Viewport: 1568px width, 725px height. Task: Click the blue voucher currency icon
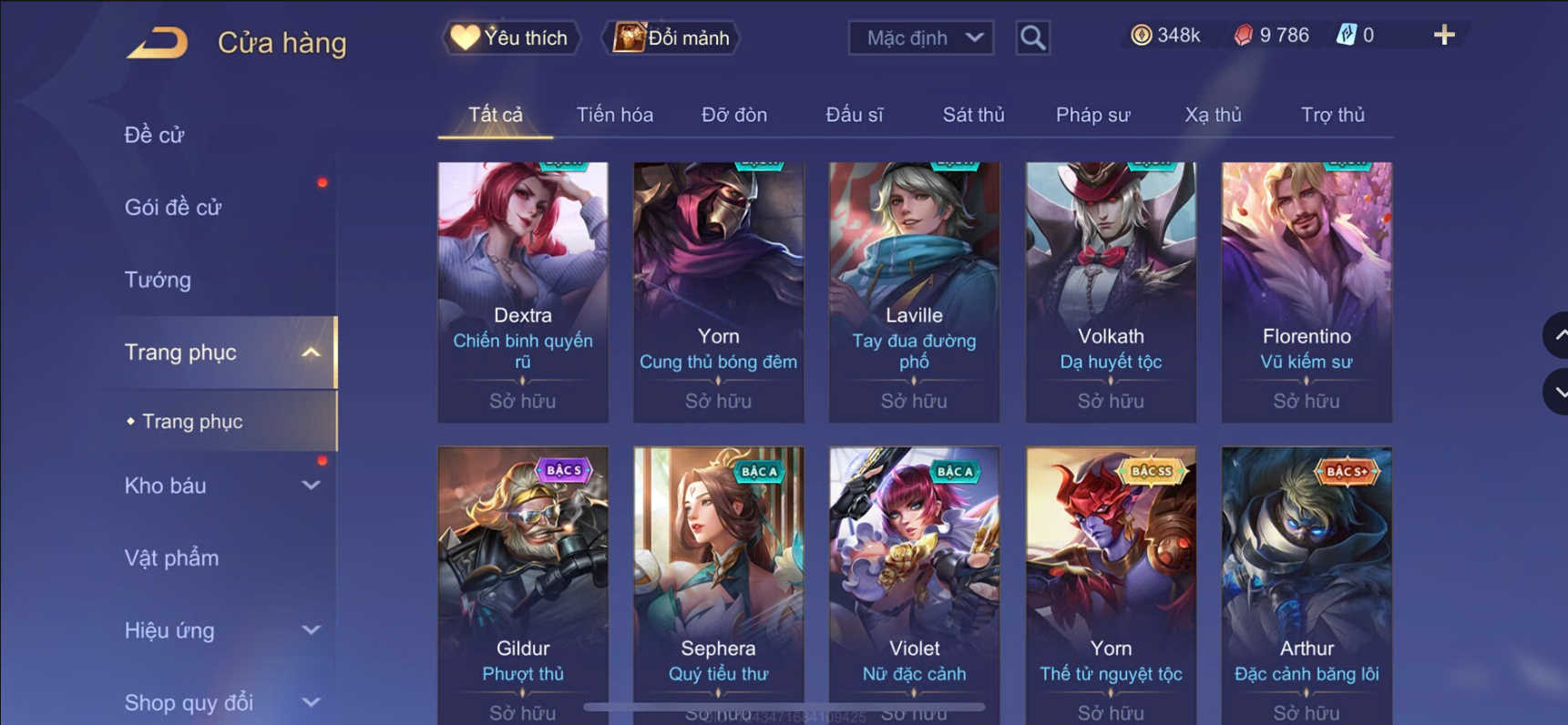click(1346, 35)
